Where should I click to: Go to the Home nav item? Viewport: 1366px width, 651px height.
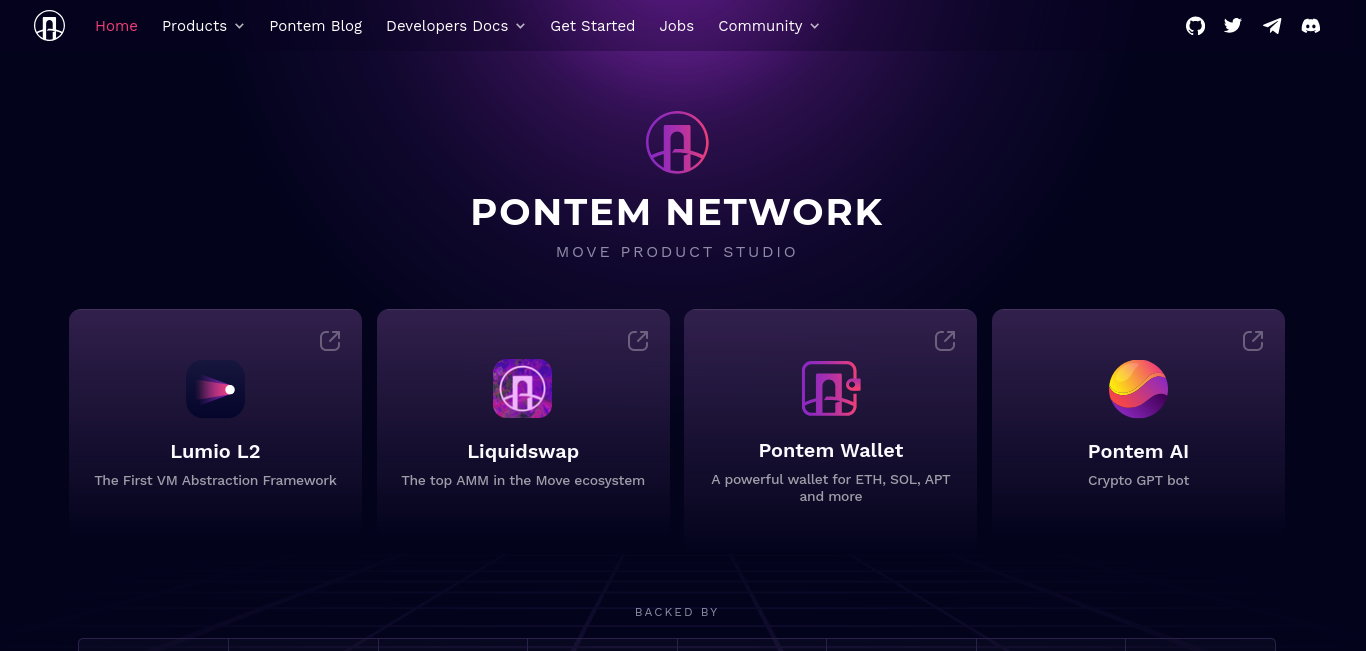[116, 26]
